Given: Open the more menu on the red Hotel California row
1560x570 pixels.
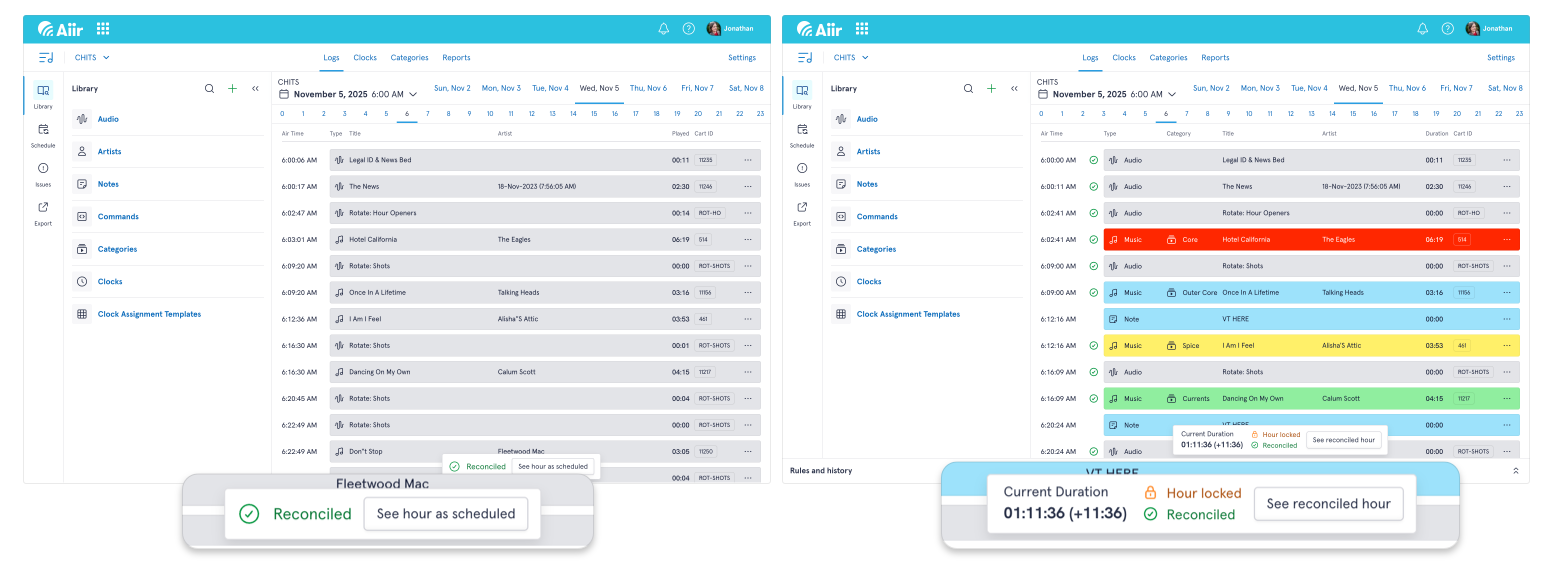Looking at the screenshot, I should tap(1506, 240).
